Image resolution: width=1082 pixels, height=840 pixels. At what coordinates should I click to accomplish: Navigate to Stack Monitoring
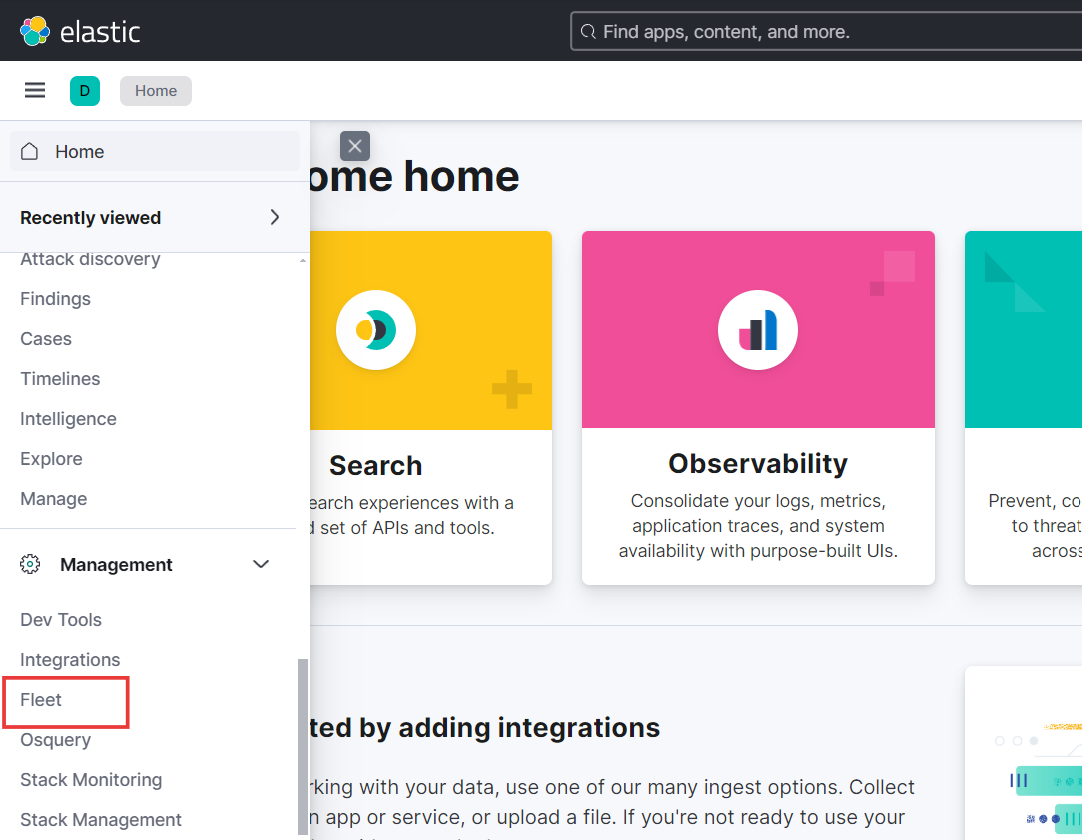pyautogui.click(x=91, y=780)
